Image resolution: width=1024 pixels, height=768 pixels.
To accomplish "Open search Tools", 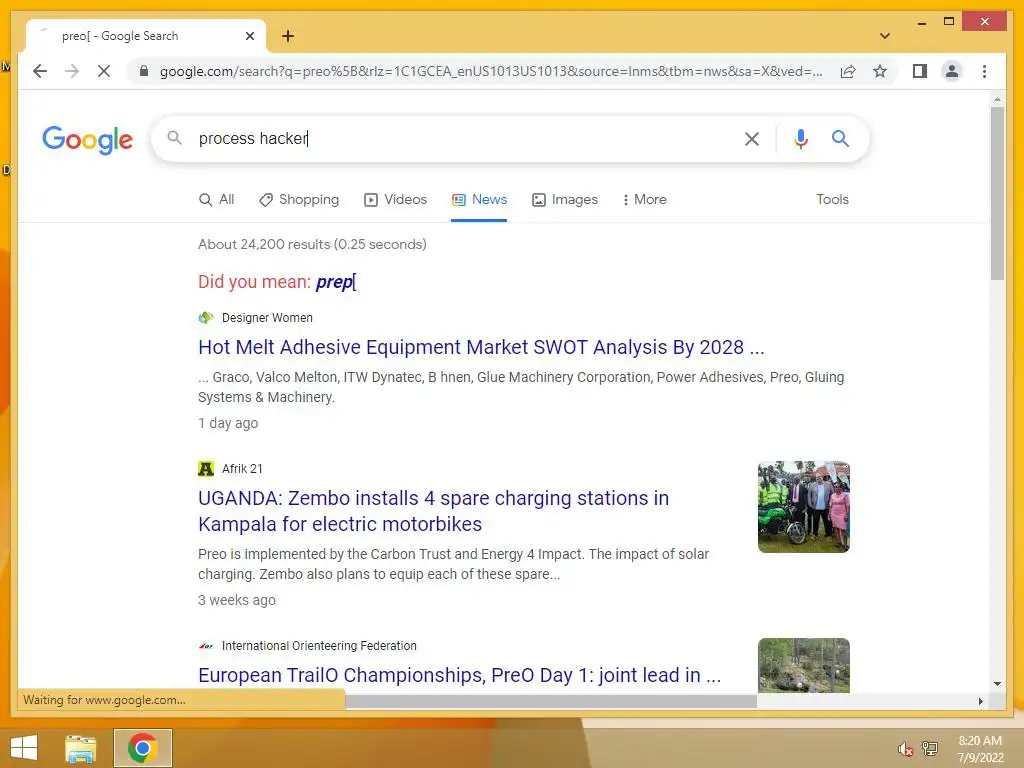I will tap(832, 200).
